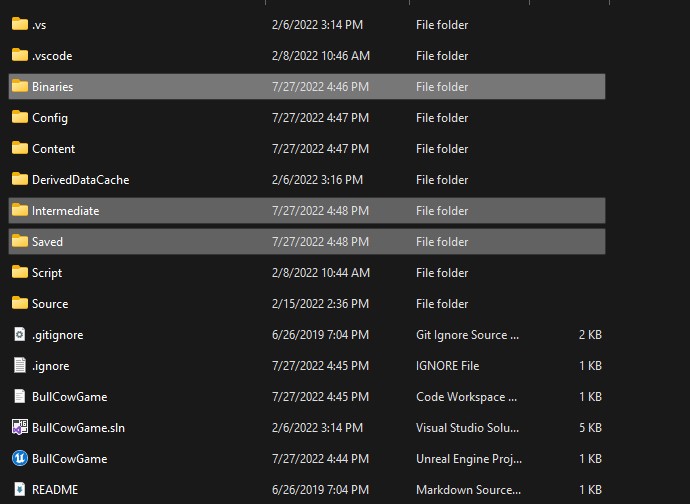
Task: Click the .ignore file icon
Action: point(19,365)
